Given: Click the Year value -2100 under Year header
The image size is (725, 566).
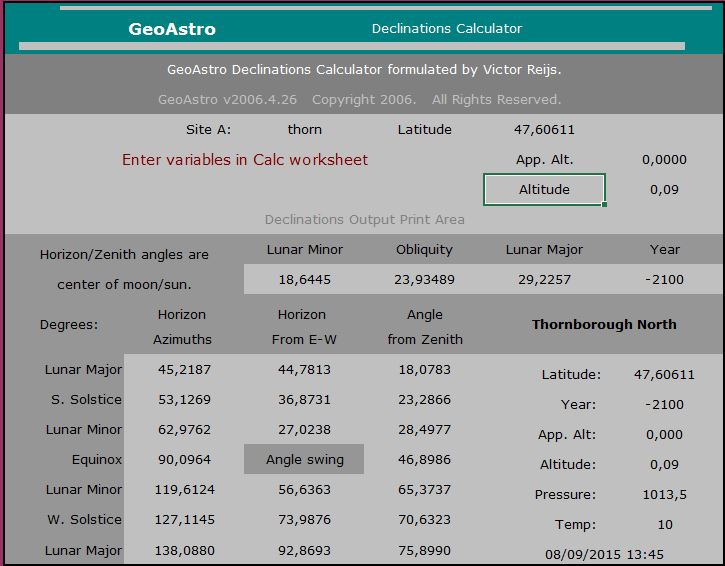Looking at the screenshot, I should coord(664,280).
